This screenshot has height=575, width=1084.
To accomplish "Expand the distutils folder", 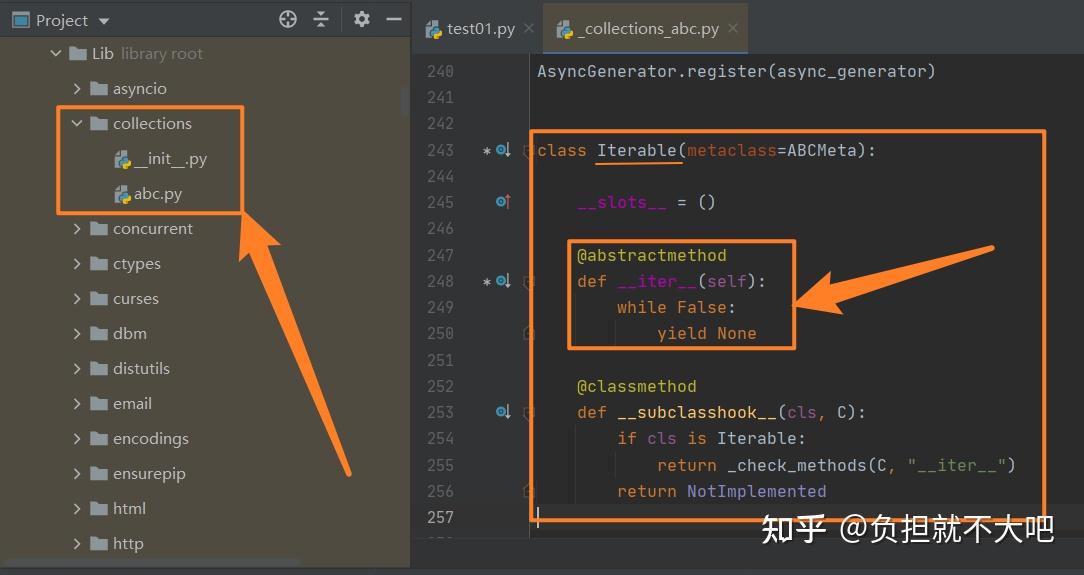I will (x=77, y=368).
